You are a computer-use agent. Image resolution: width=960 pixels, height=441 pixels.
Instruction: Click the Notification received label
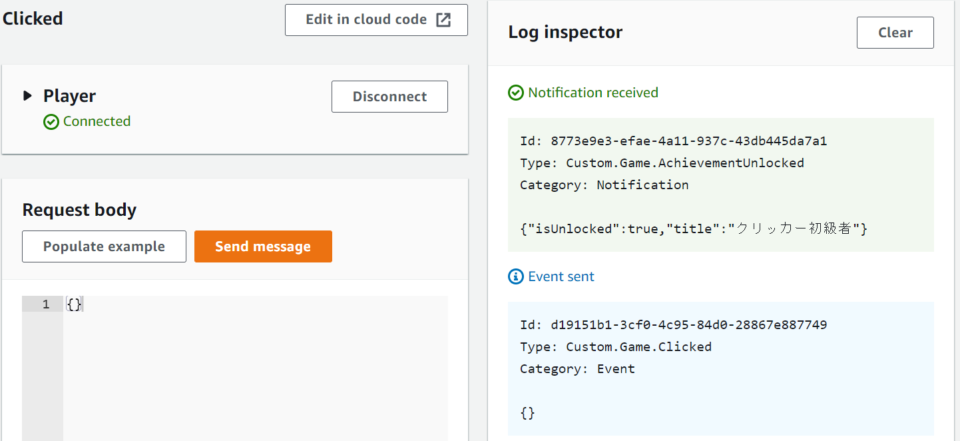(593, 93)
